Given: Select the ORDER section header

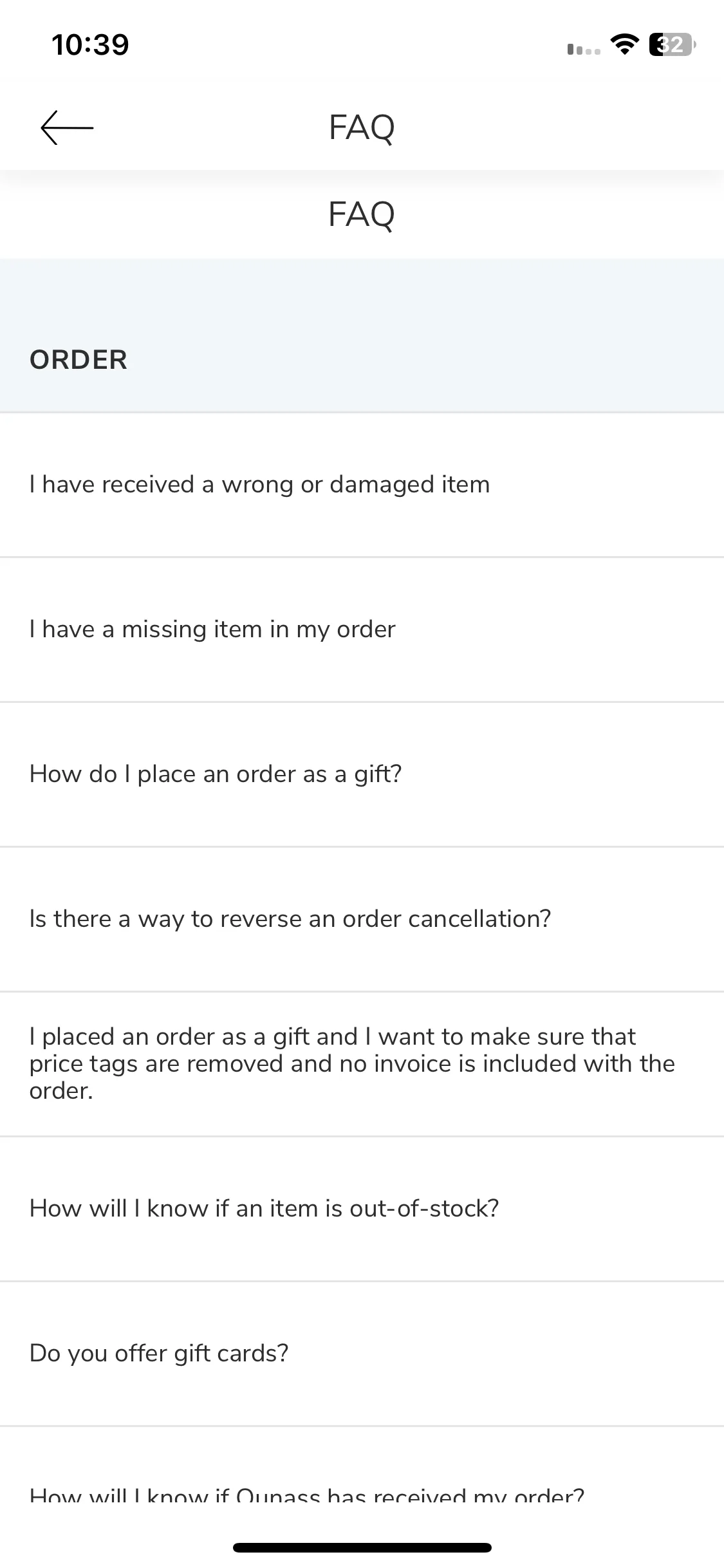Looking at the screenshot, I should pyautogui.click(x=79, y=360).
